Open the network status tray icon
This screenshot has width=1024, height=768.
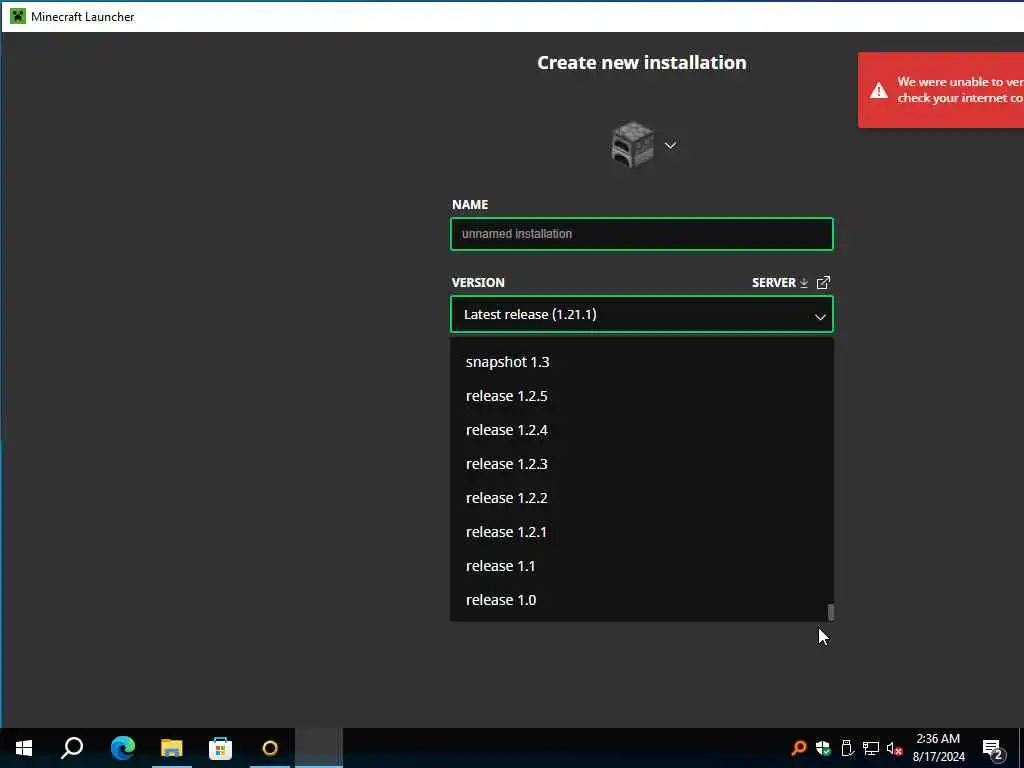[x=871, y=748]
